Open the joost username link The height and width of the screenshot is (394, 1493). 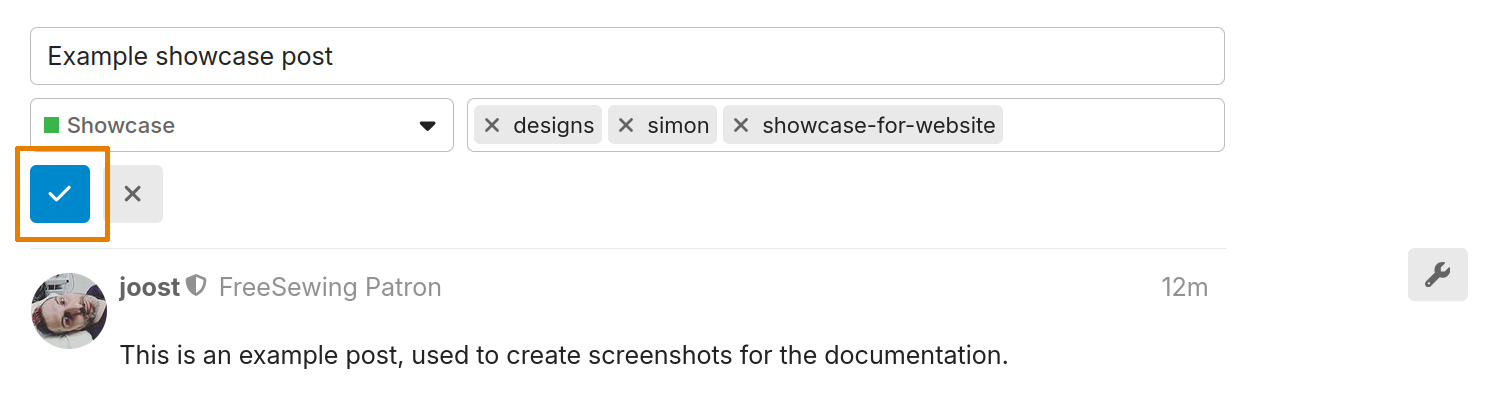[x=150, y=287]
